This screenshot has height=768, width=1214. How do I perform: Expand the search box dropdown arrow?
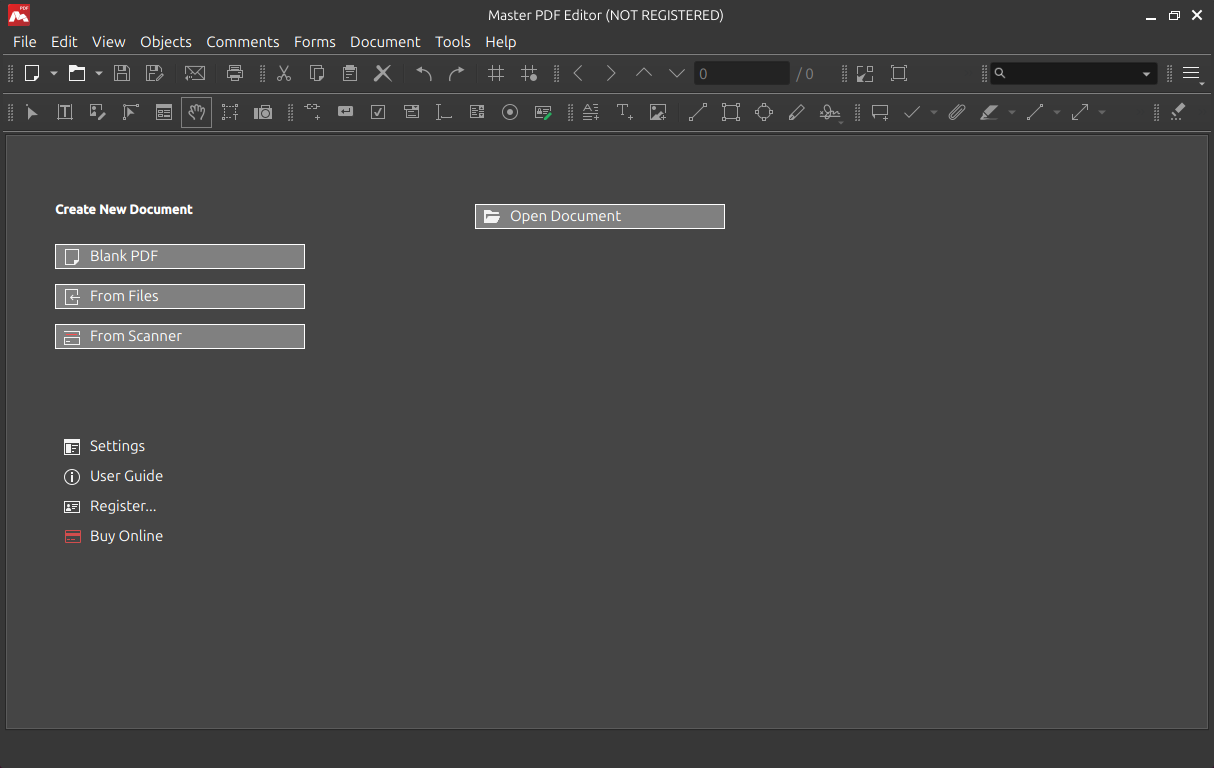point(1146,74)
